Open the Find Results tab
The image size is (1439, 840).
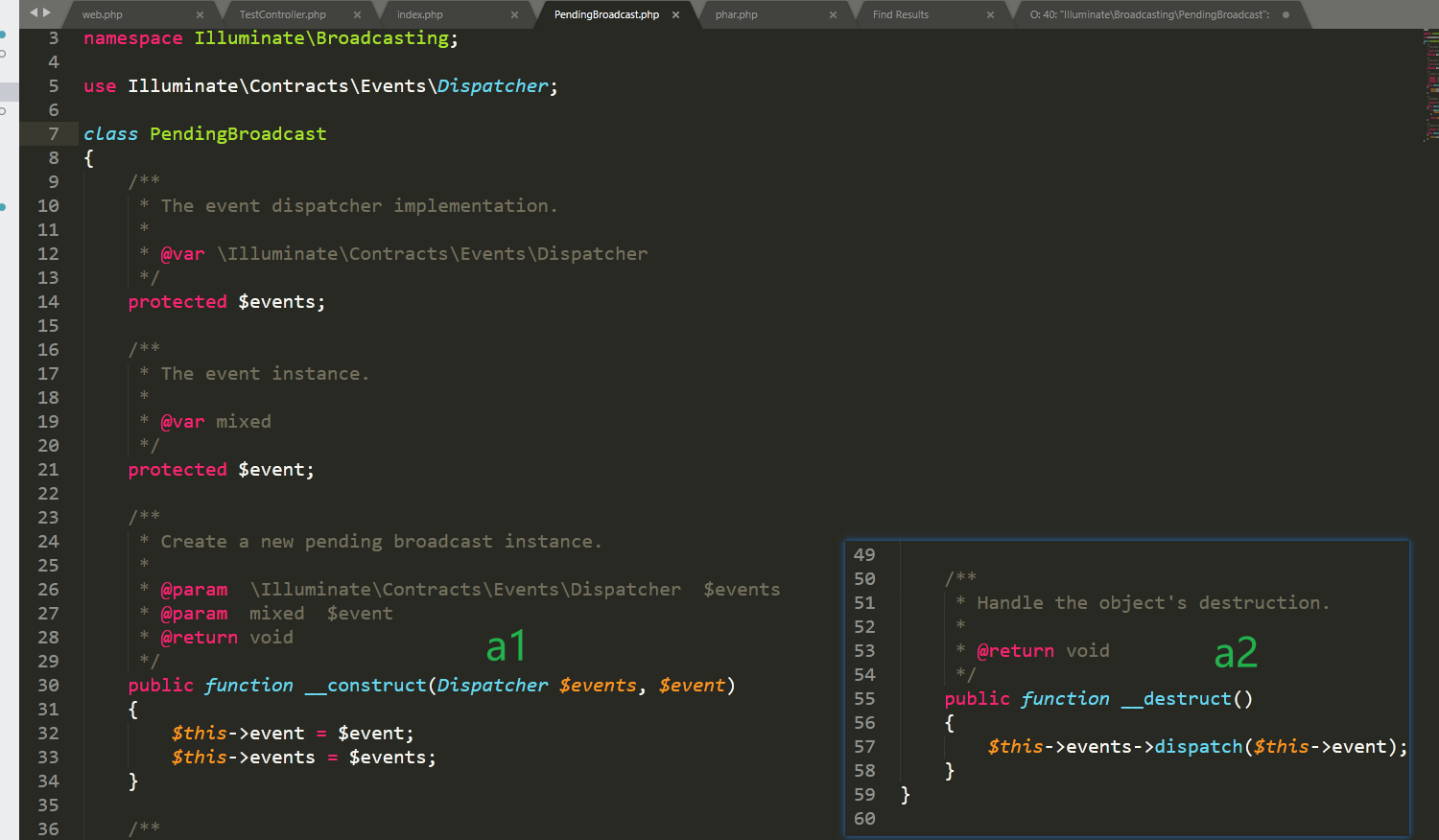(x=901, y=14)
